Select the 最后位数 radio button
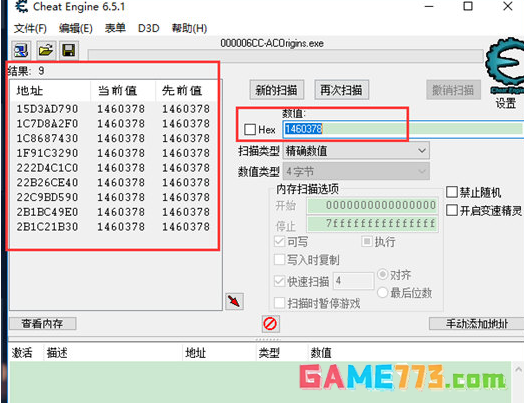This screenshot has width=524, height=403. (x=382, y=292)
